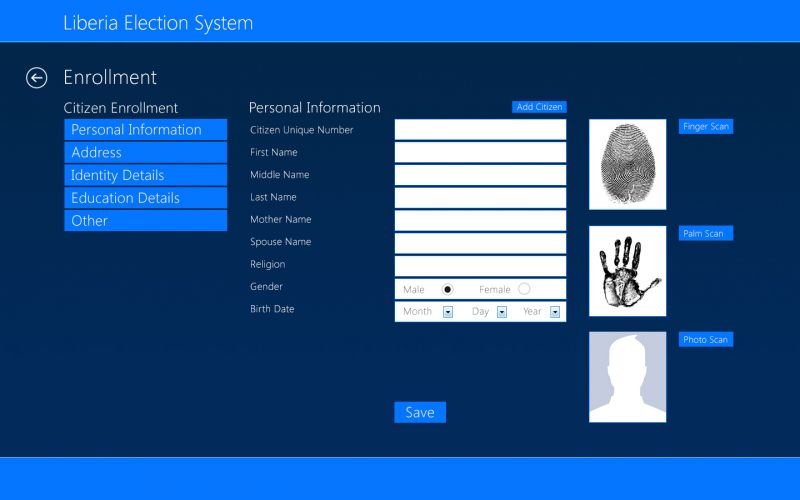
Task: Click into the Mother Name field
Action: 480,220
